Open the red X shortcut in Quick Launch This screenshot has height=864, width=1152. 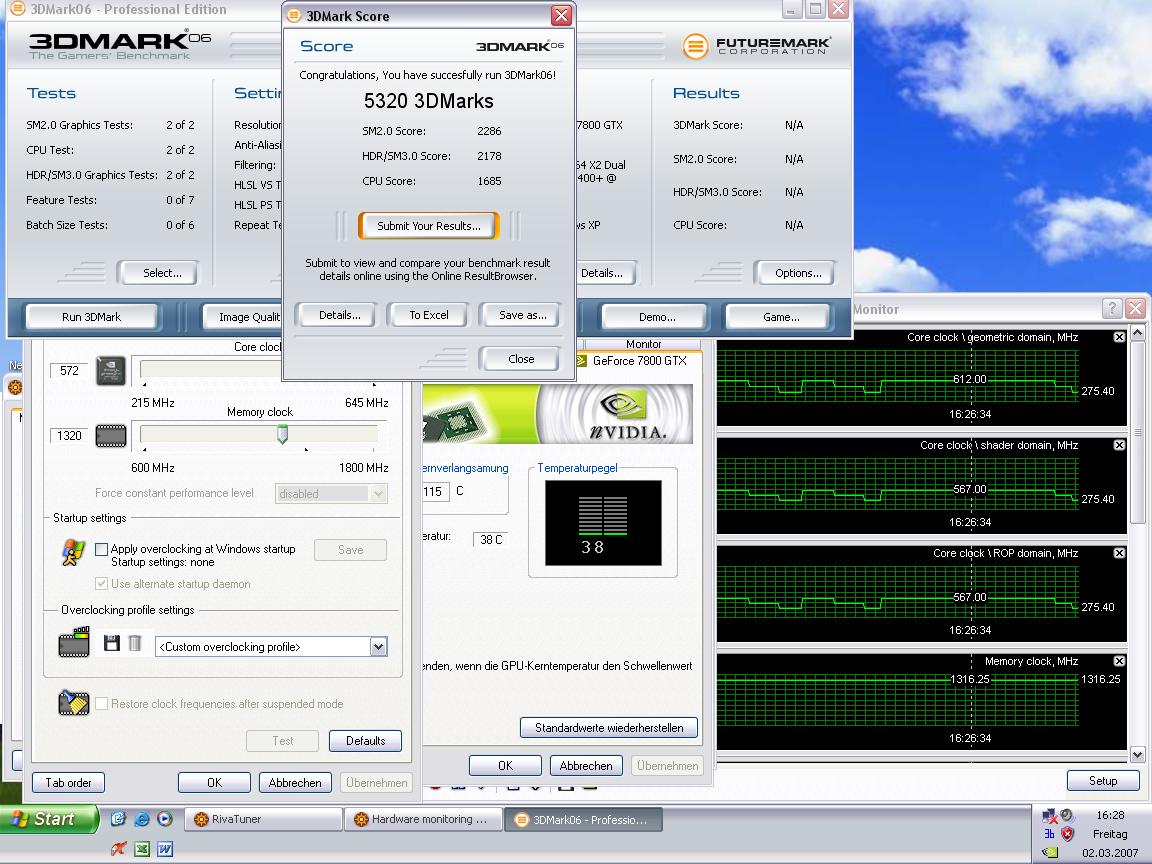coord(118,849)
